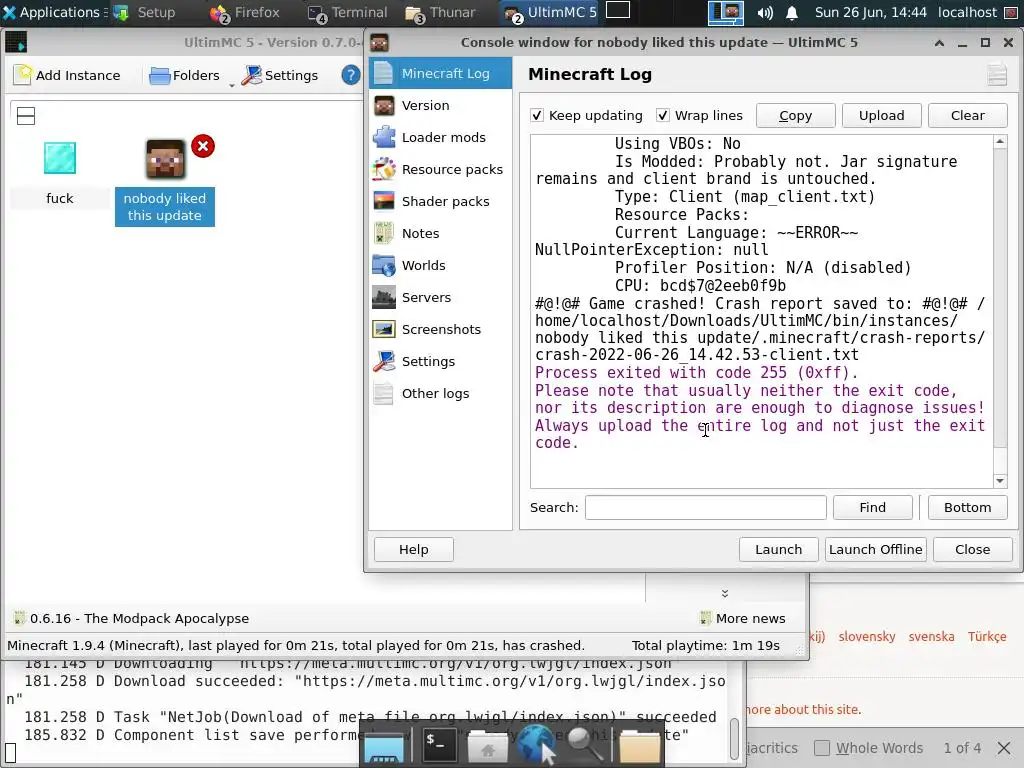Switch to the UltimMC 5 taskbar windows
This screenshot has height=768, width=1024.
click(x=551, y=12)
